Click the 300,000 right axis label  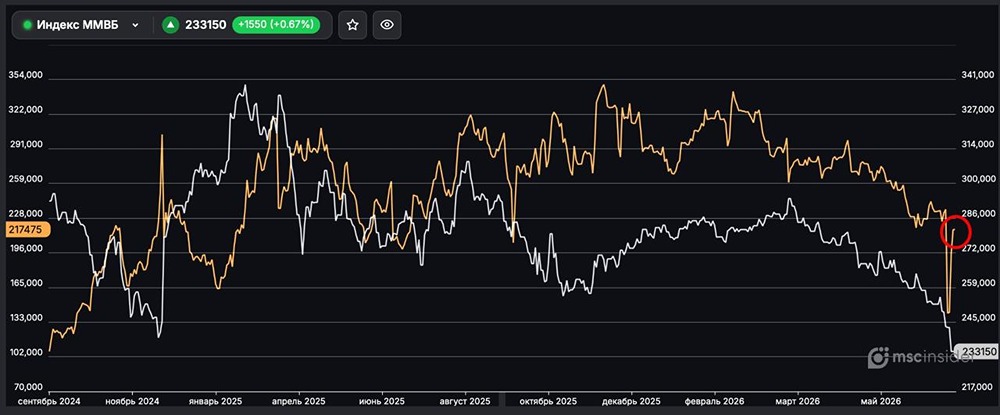click(x=978, y=180)
